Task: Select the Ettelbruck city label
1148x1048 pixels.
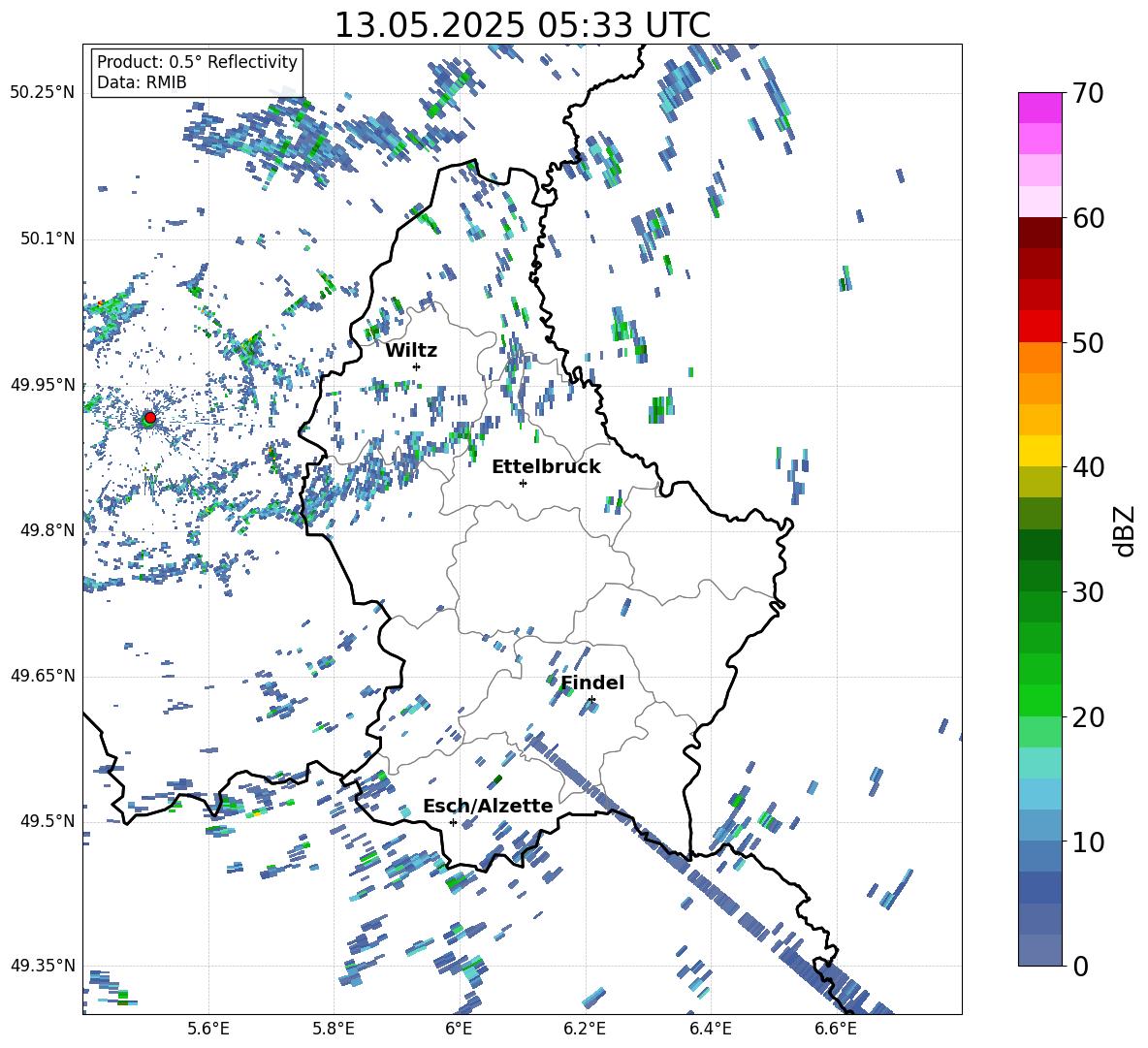Action: [546, 467]
